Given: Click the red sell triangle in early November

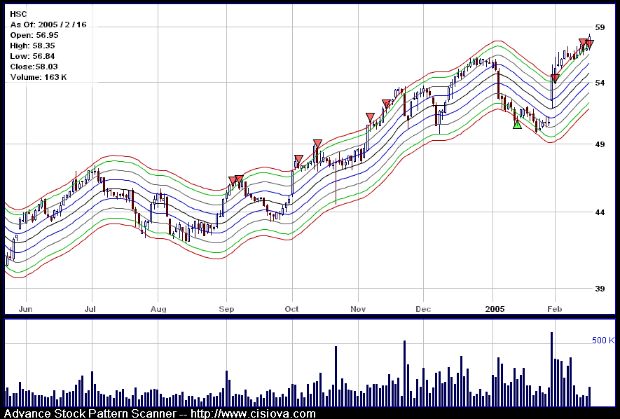Looking at the screenshot, I should point(370,117).
